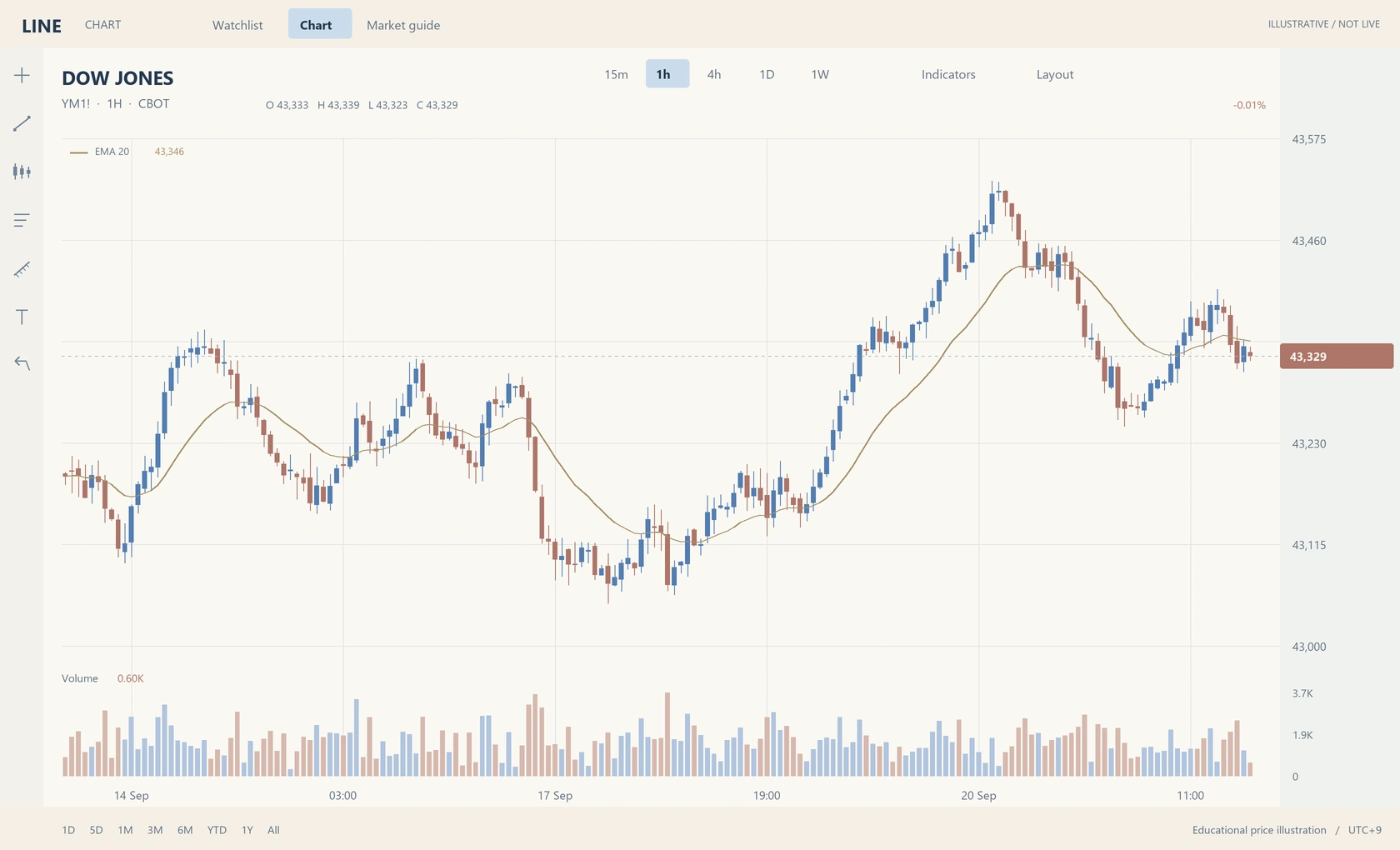
Task: Click the 43,575 price axis label
Action: coord(1308,139)
